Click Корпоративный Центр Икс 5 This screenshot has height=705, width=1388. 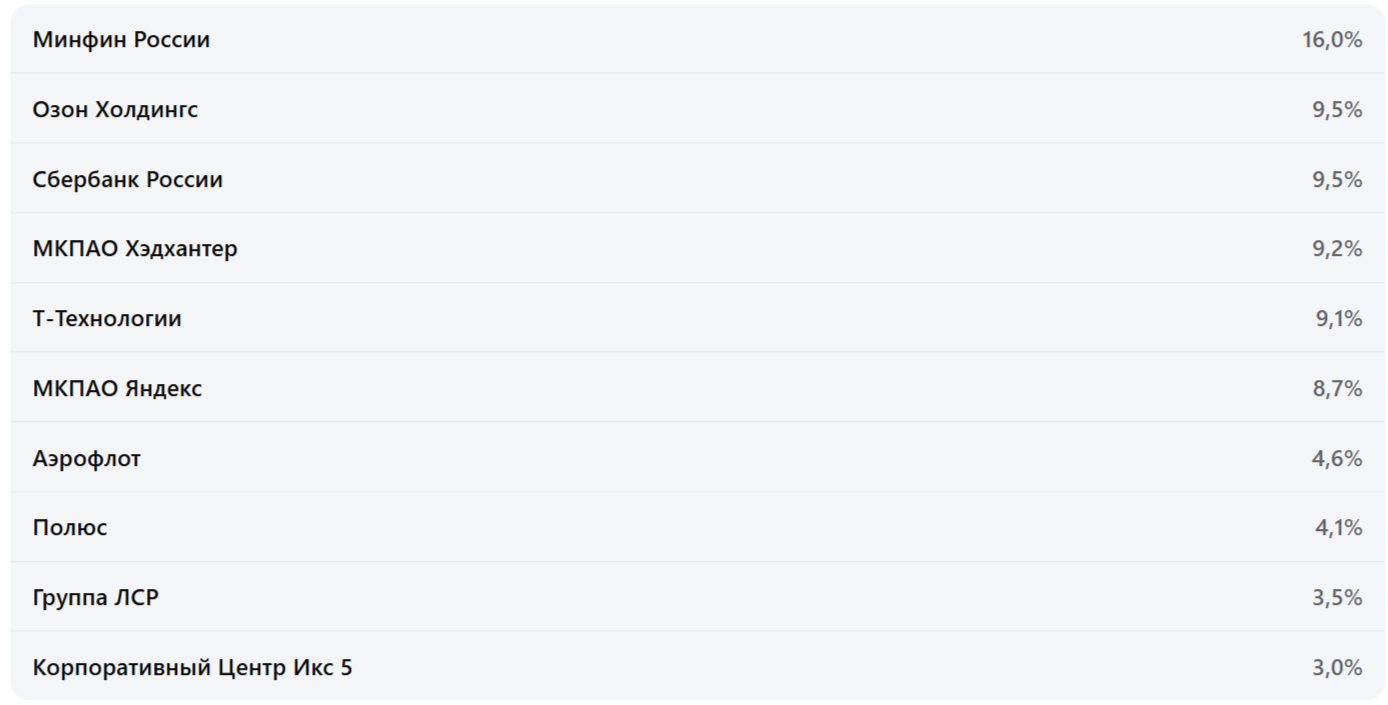(x=192, y=667)
